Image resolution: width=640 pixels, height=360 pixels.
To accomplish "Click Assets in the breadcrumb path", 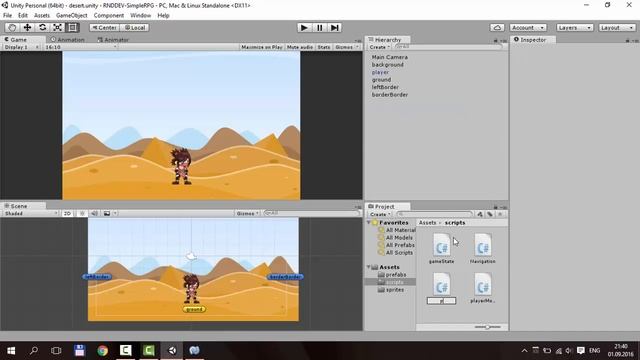I will (427, 223).
